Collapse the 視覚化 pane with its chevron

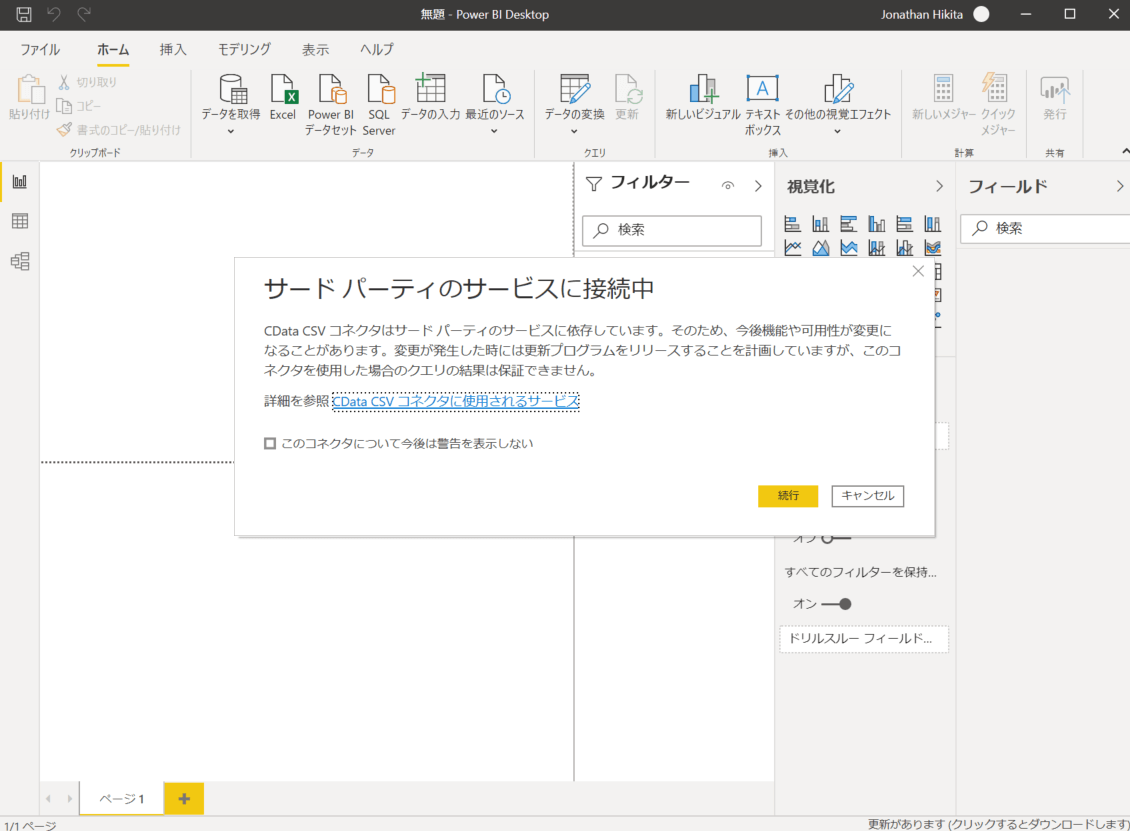(939, 186)
